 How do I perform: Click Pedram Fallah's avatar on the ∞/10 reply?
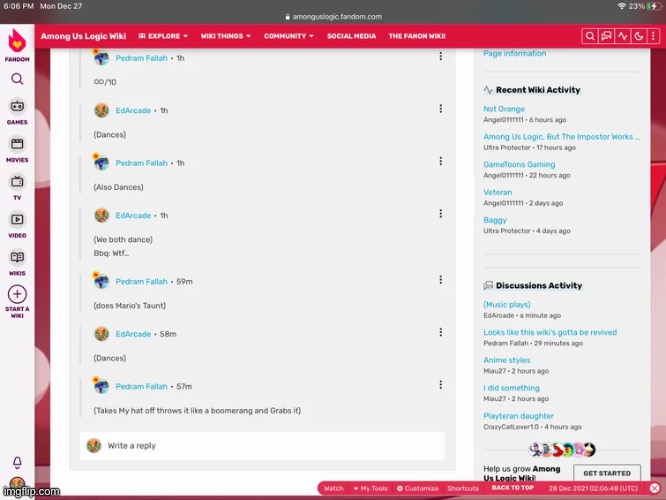[101, 57]
